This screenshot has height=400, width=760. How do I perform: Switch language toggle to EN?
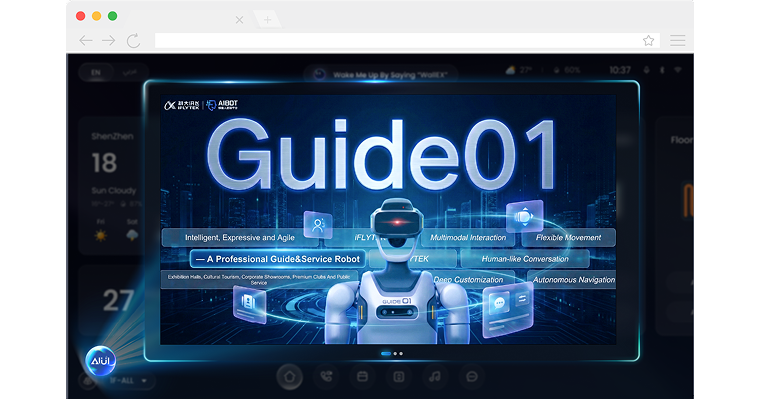[x=96, y=72]
